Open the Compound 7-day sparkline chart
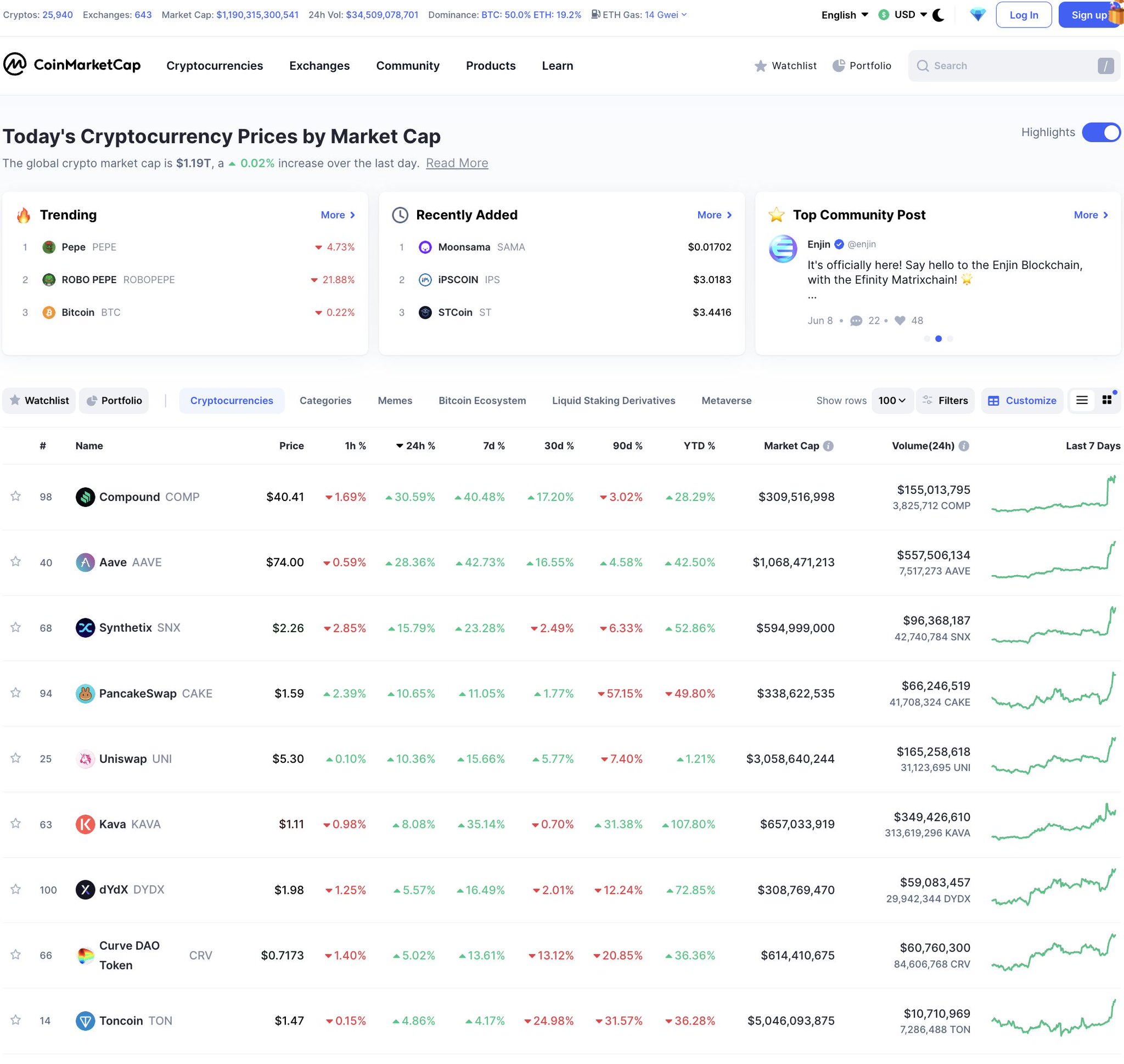Screen dimensions: 1124x1064 [1054, 493]
